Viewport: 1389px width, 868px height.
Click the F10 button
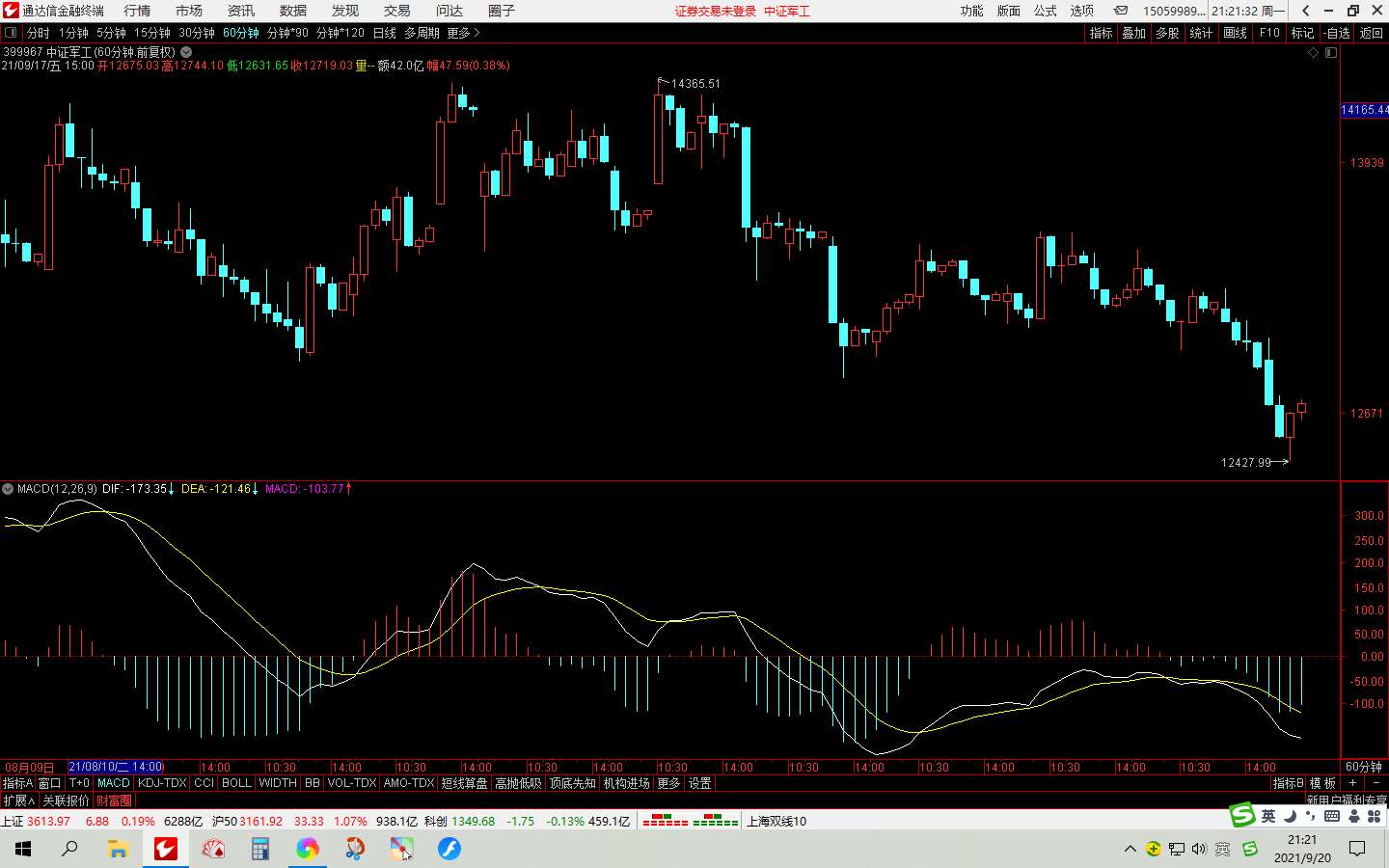[1269, 33]
